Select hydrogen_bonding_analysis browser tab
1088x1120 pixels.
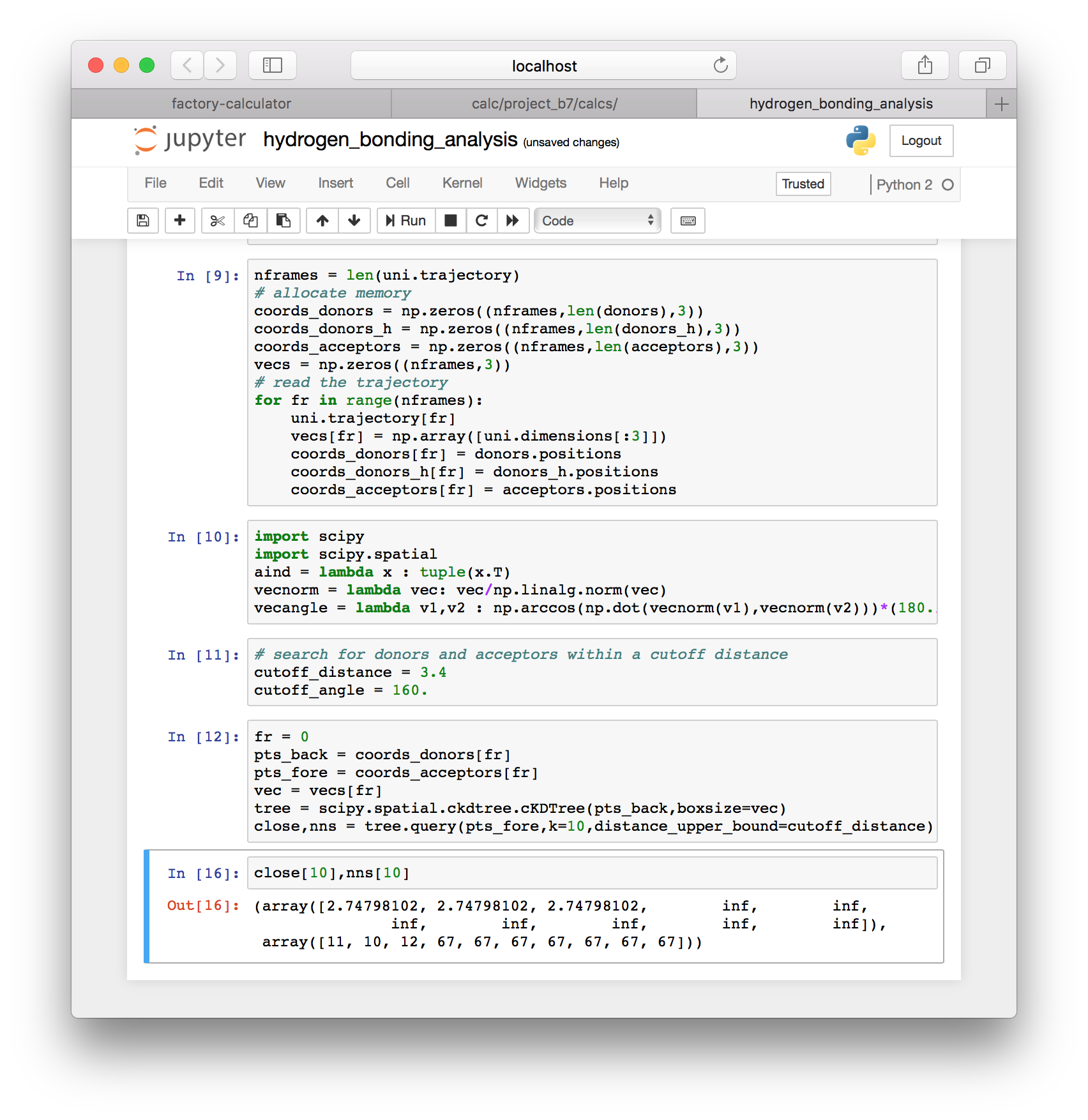(x=841, y=103)
